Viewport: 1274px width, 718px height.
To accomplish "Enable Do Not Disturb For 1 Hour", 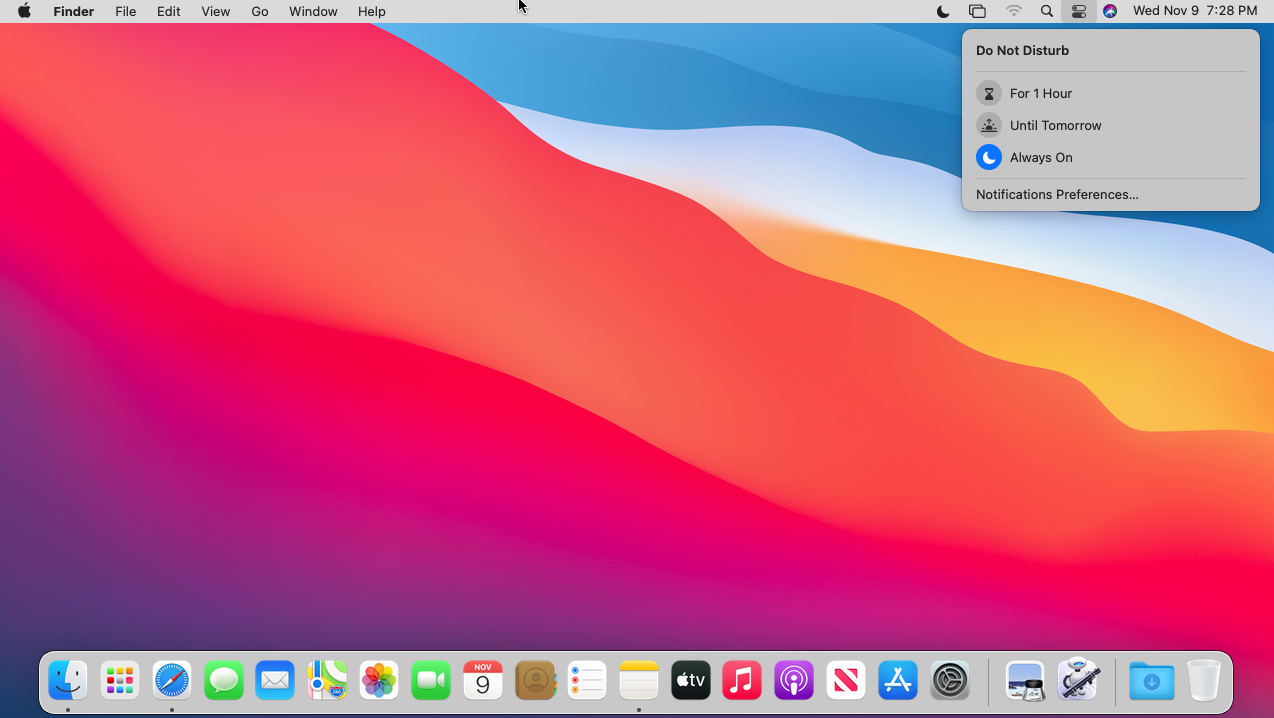I will click(1110, 93).
